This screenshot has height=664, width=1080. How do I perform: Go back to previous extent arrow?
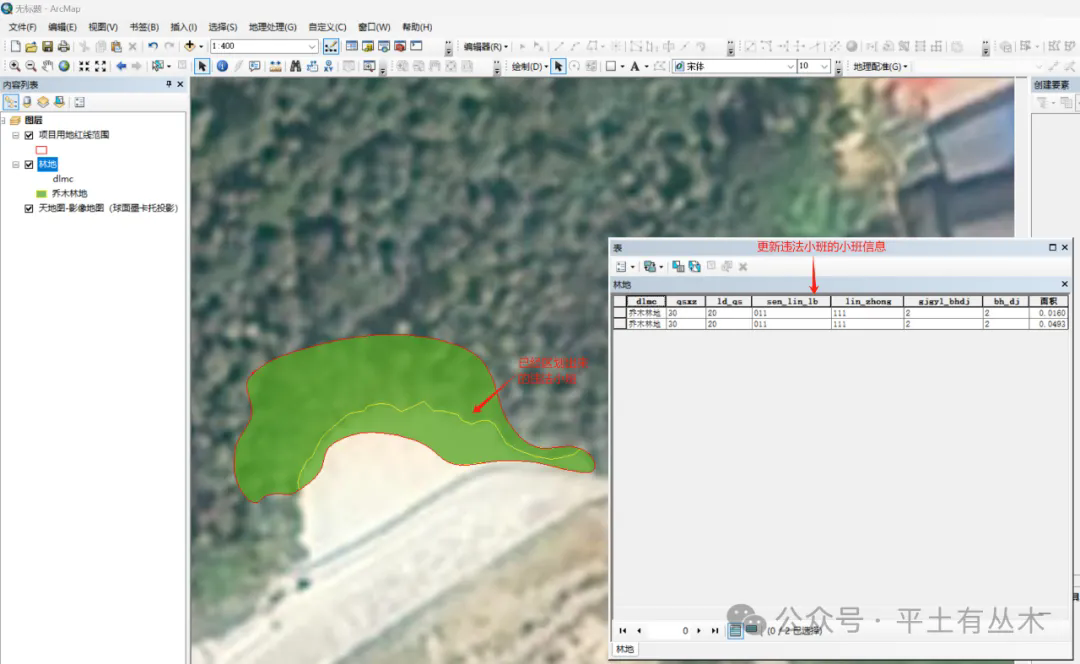click(x=121, y=66)
